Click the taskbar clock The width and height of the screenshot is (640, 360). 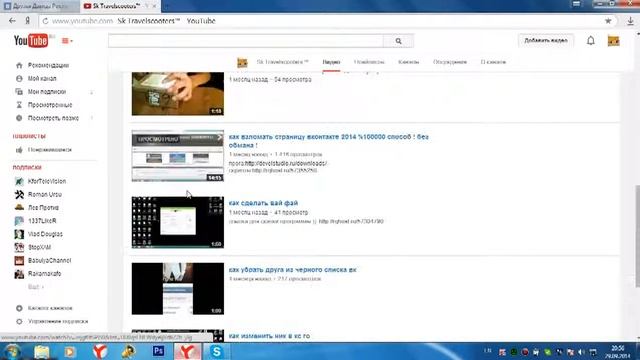point(617,352)
